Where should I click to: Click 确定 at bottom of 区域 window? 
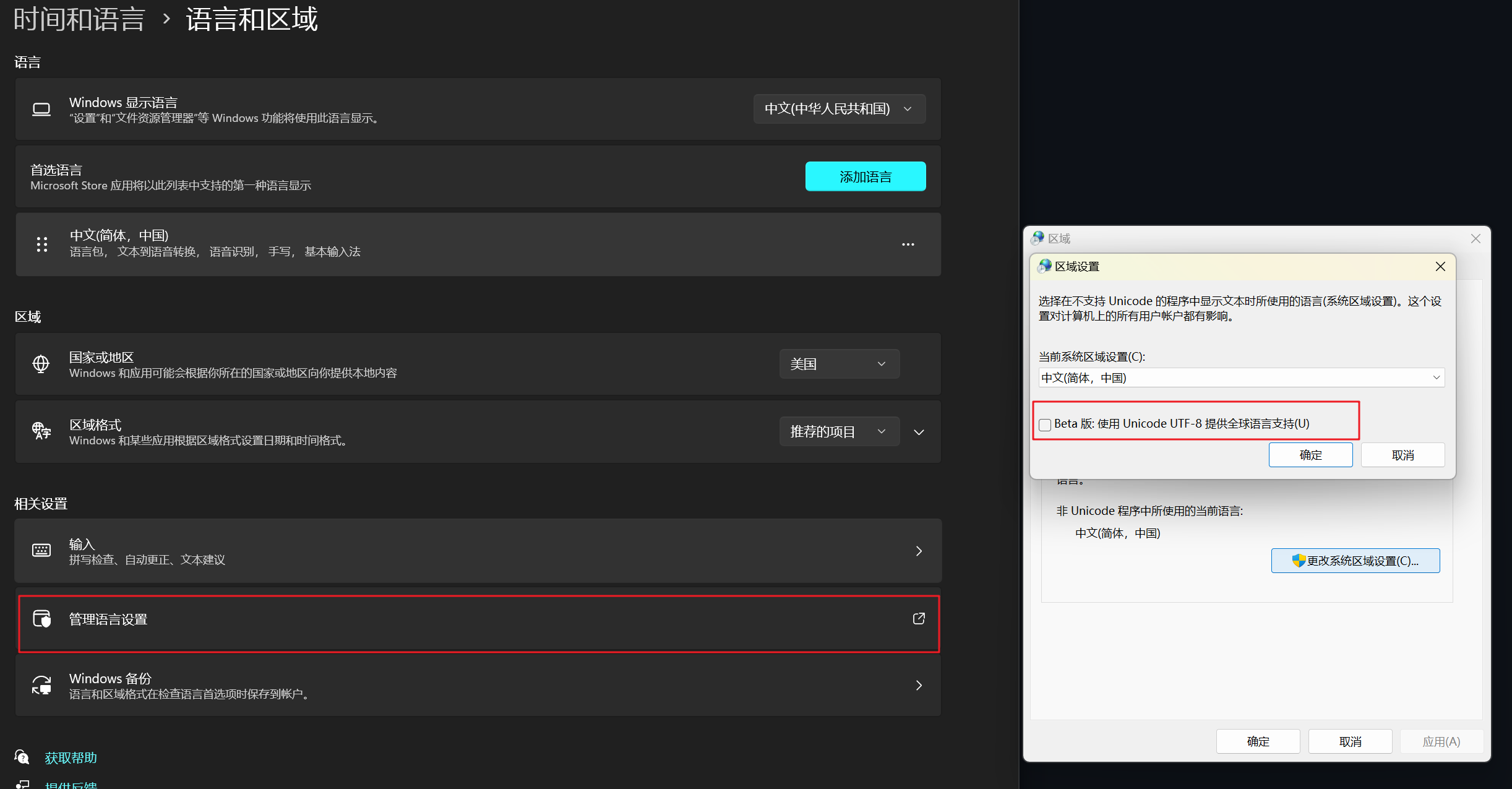1258,741
